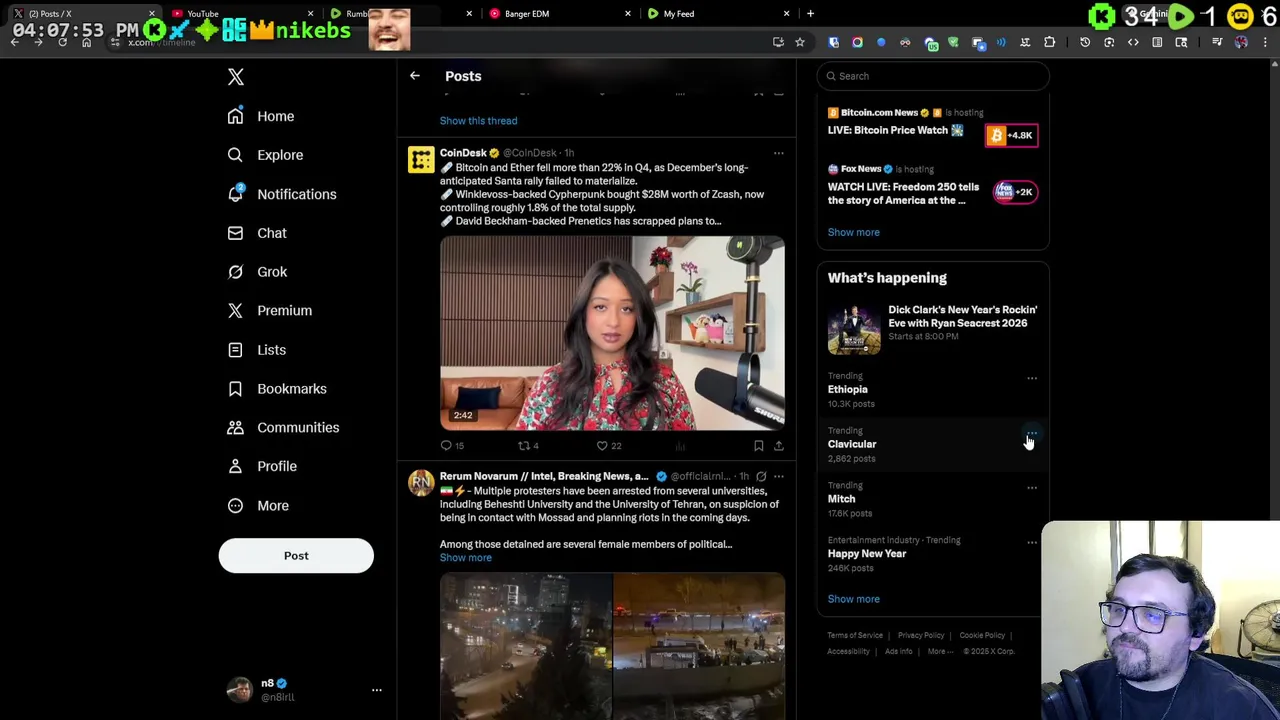This screenshot has width=1280, height=720.
Task: Expand the footer More links
Action: pos(939,651)
